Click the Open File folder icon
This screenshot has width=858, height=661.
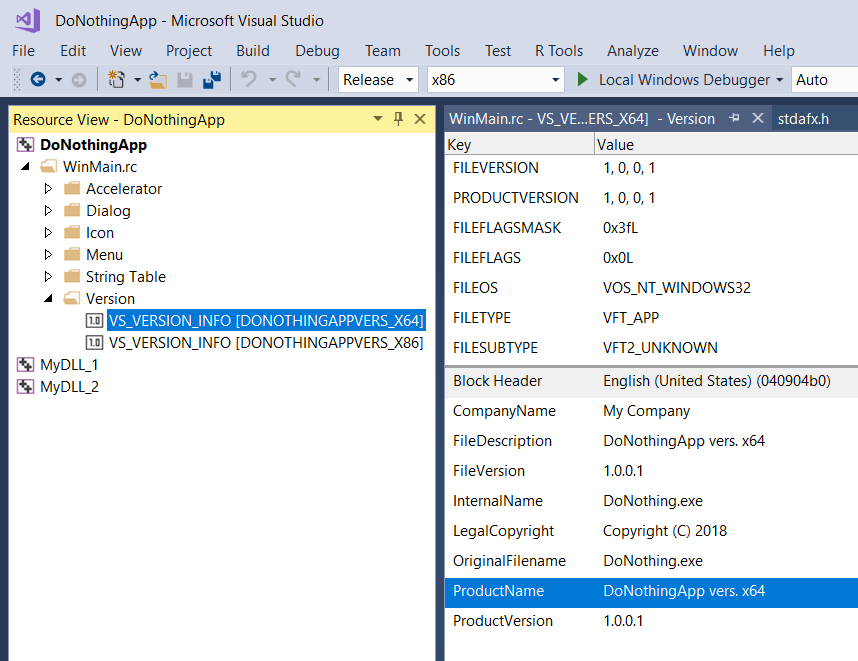coord(158,80)
